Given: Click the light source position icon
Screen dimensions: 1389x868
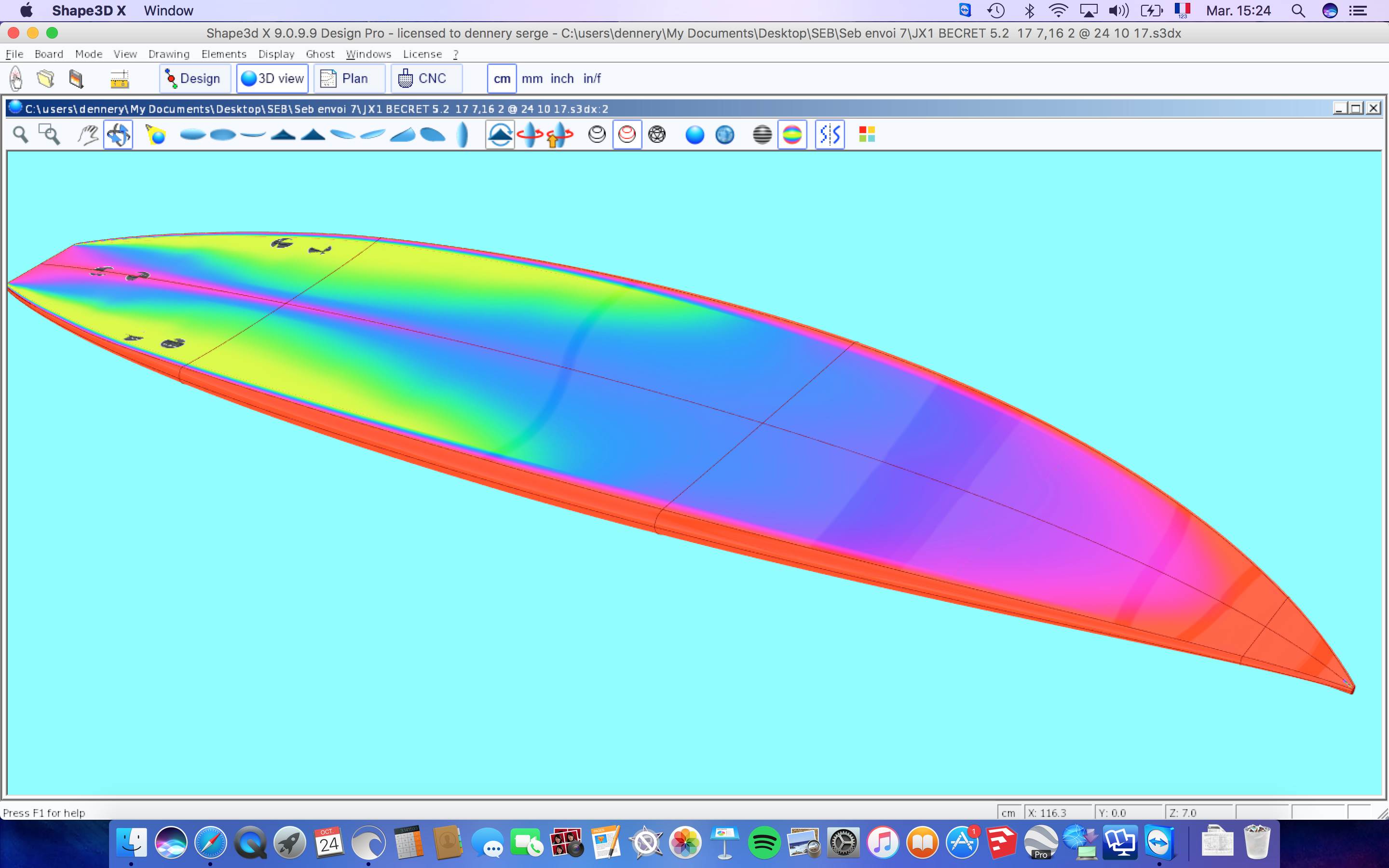Looking at the screenshot, I should point(156,135).
